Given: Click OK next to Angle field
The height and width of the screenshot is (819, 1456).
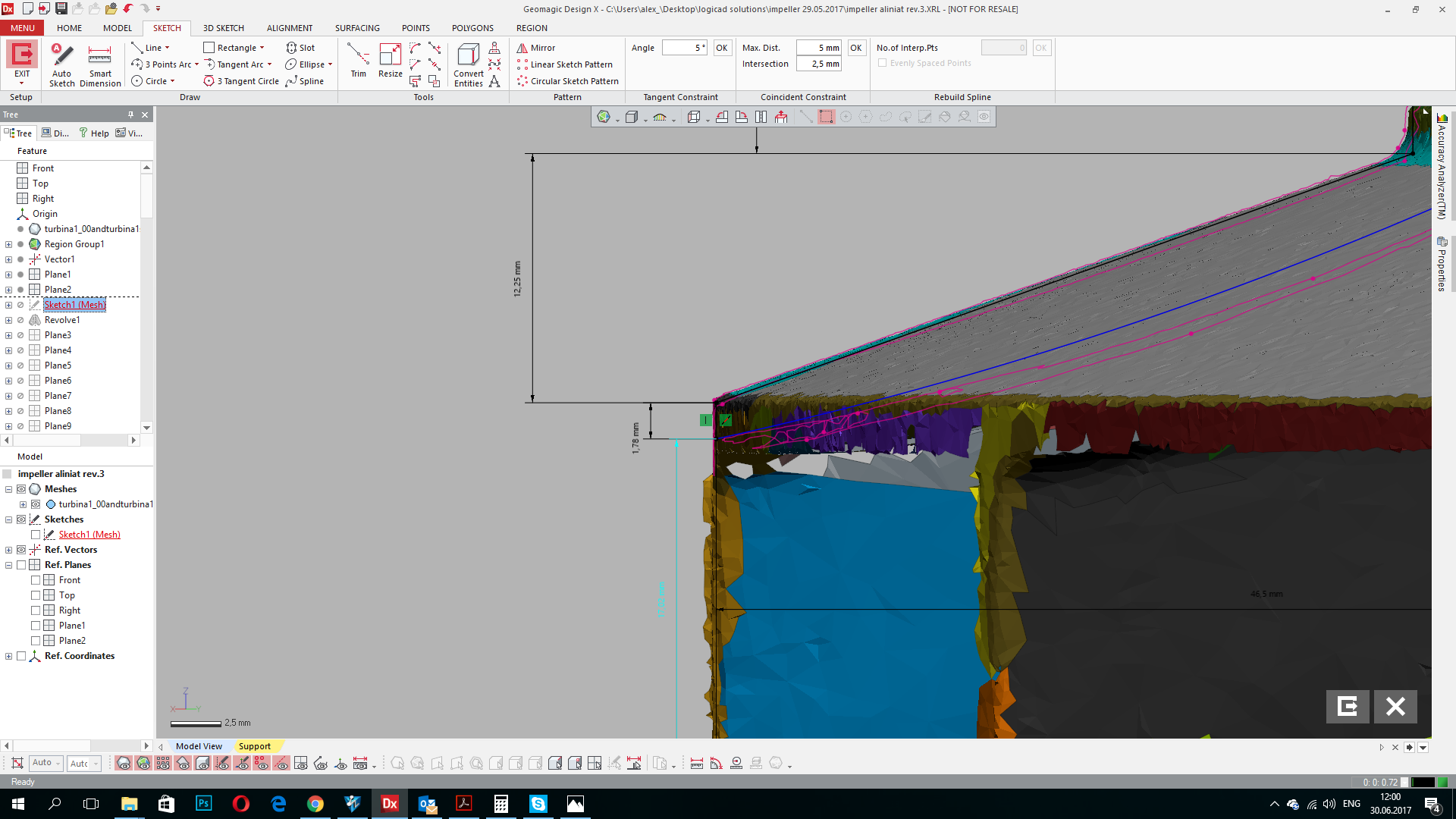Looking at the screenshot, I should (722, 48).
